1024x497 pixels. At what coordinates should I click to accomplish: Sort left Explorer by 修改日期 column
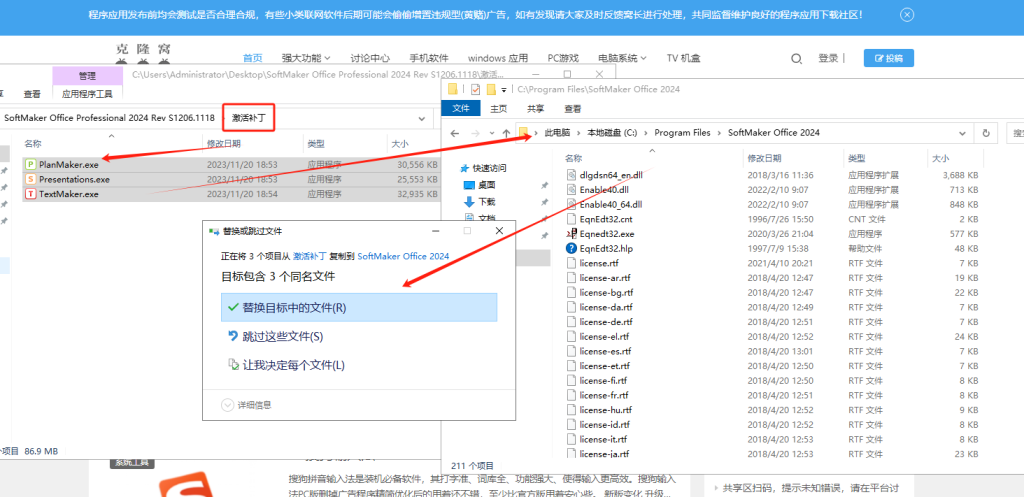[223, 144]
